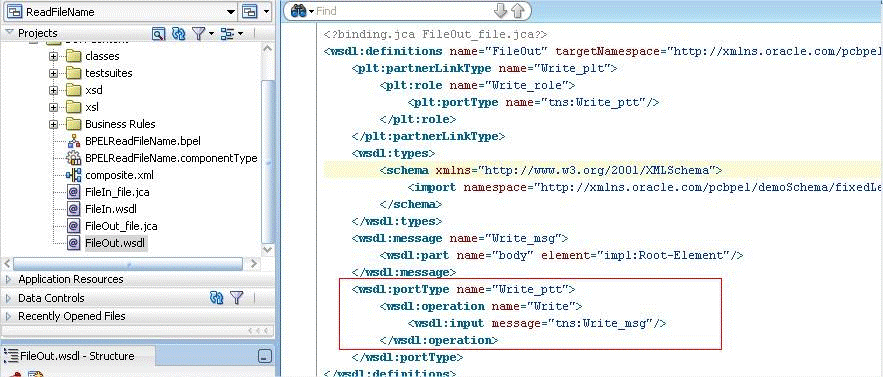Click the BPEL process icon of BPELReadFileName.bpel
This screenshot has width=883, height=377.
tap(74, 141)
